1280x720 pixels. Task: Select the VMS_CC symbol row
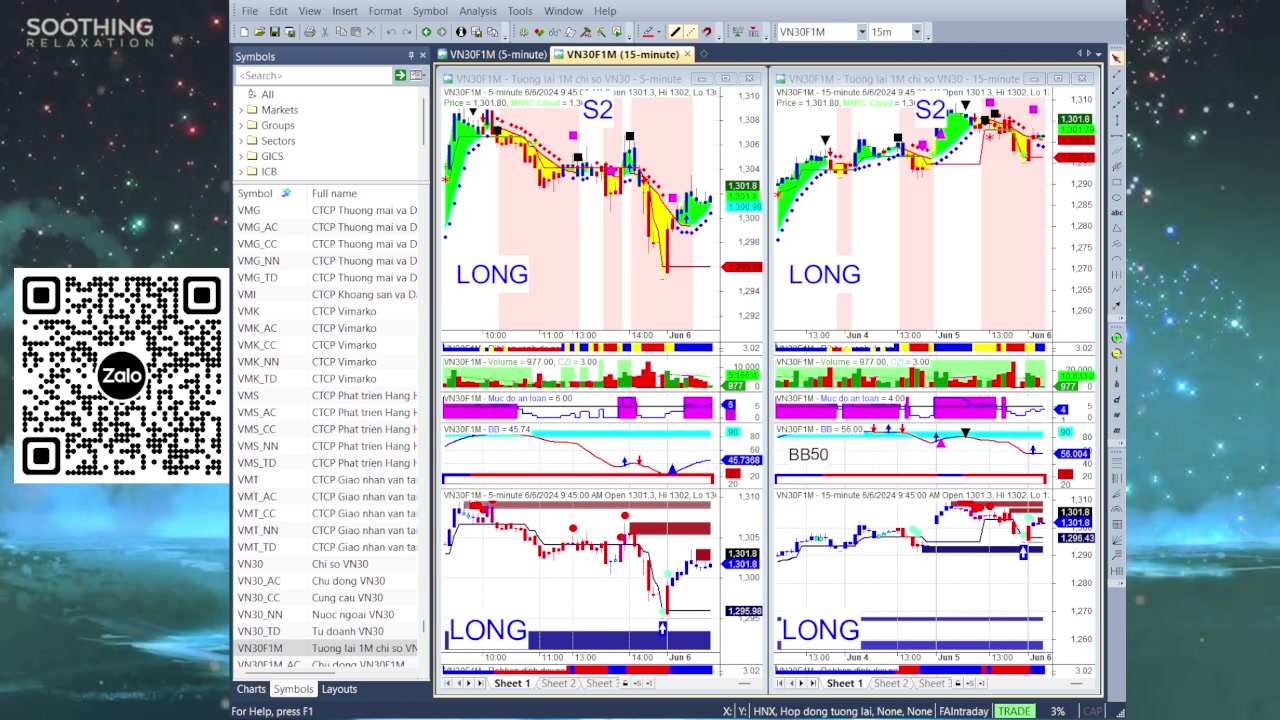point(326,429)
